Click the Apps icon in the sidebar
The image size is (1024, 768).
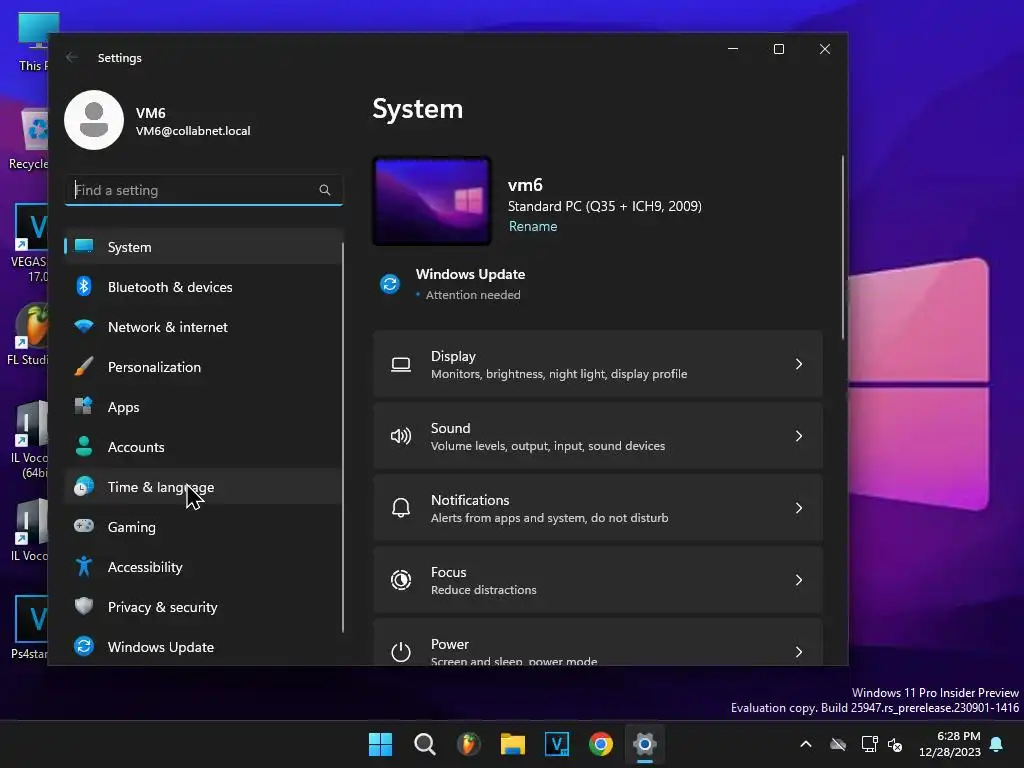click(84, 406)
